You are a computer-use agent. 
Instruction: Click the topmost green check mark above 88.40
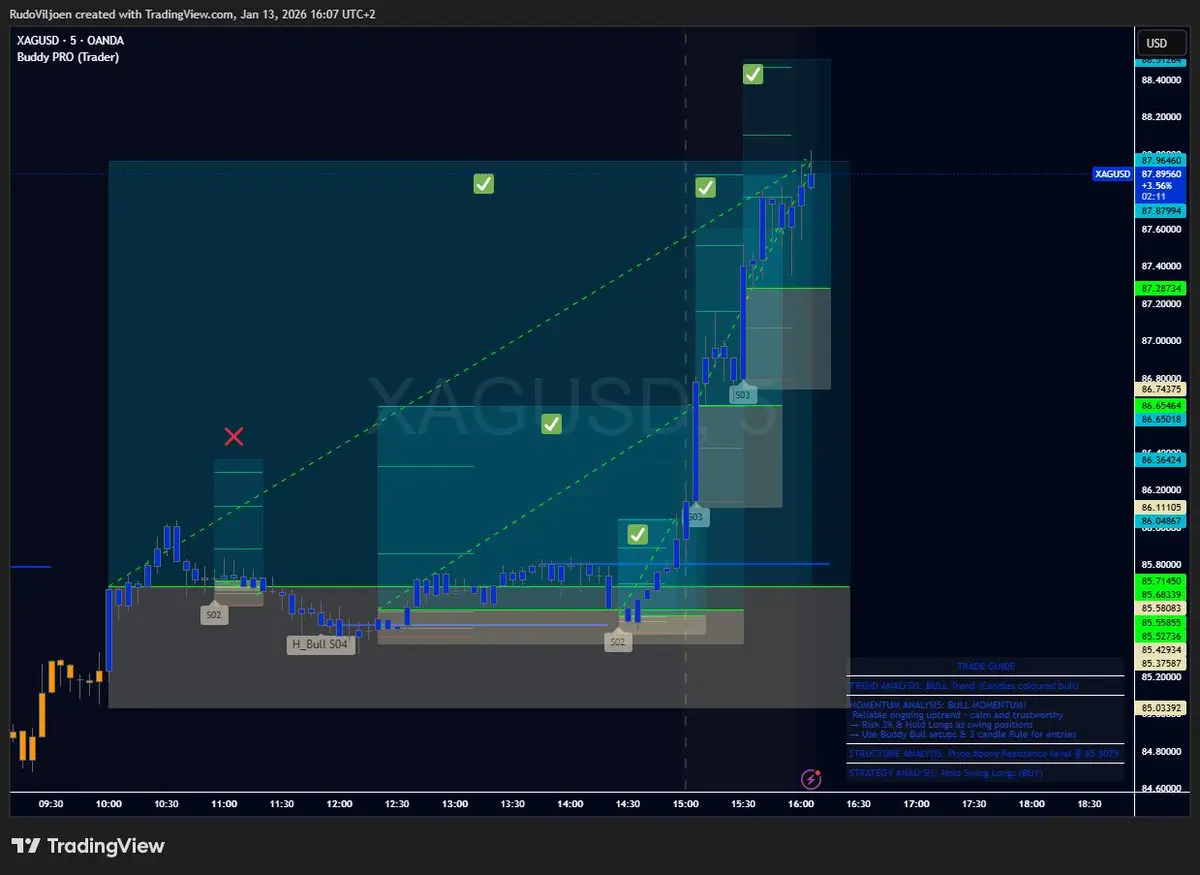click(x=753, y=74)
